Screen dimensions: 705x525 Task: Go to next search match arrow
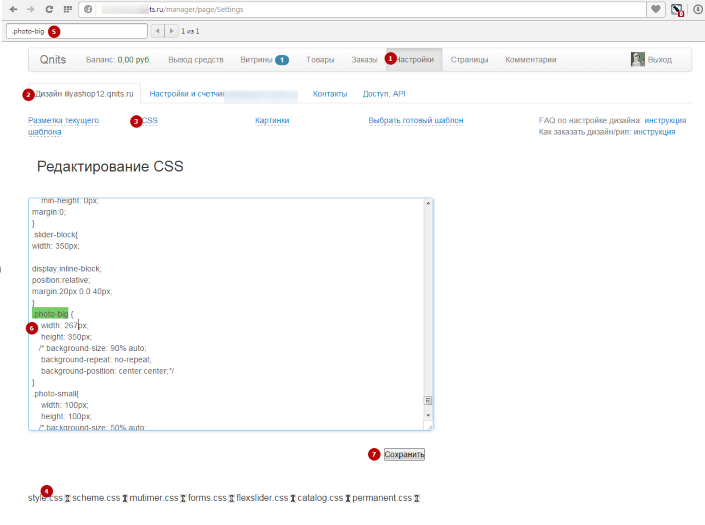(171, 31)
